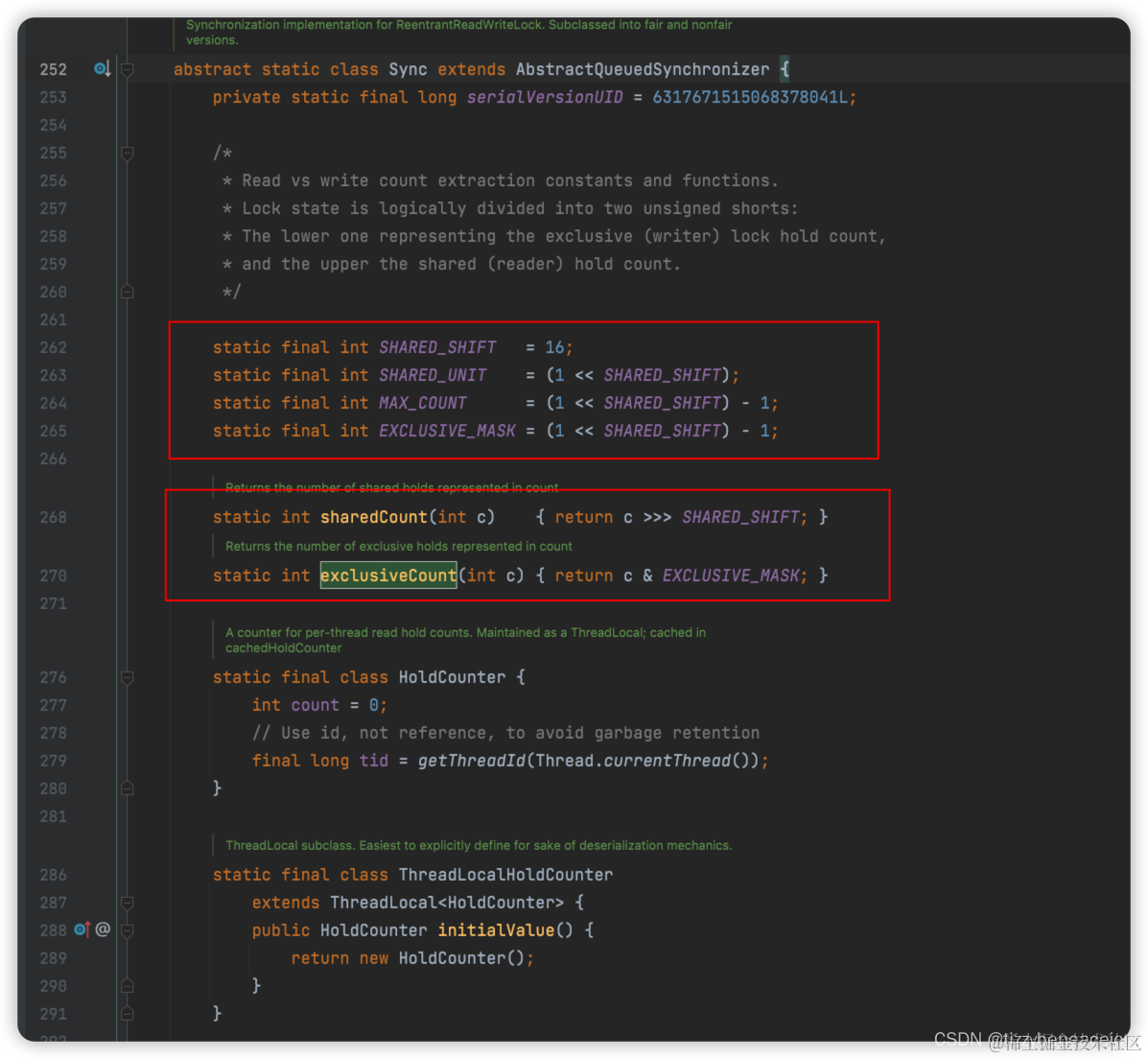This screenshot has height=1059, width=1148.
Task: Click line number 262 in the gutter
Action: tap(53, 347)
